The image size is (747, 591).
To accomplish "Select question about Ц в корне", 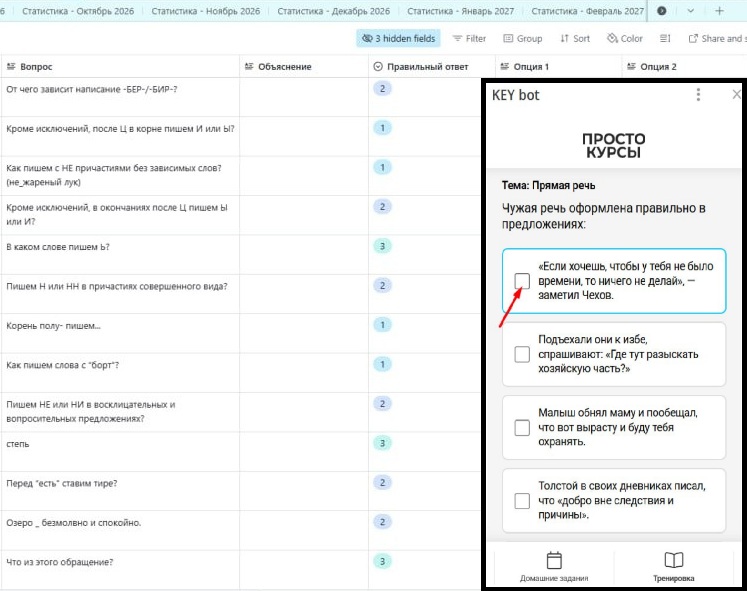I will tap(120, 137).
